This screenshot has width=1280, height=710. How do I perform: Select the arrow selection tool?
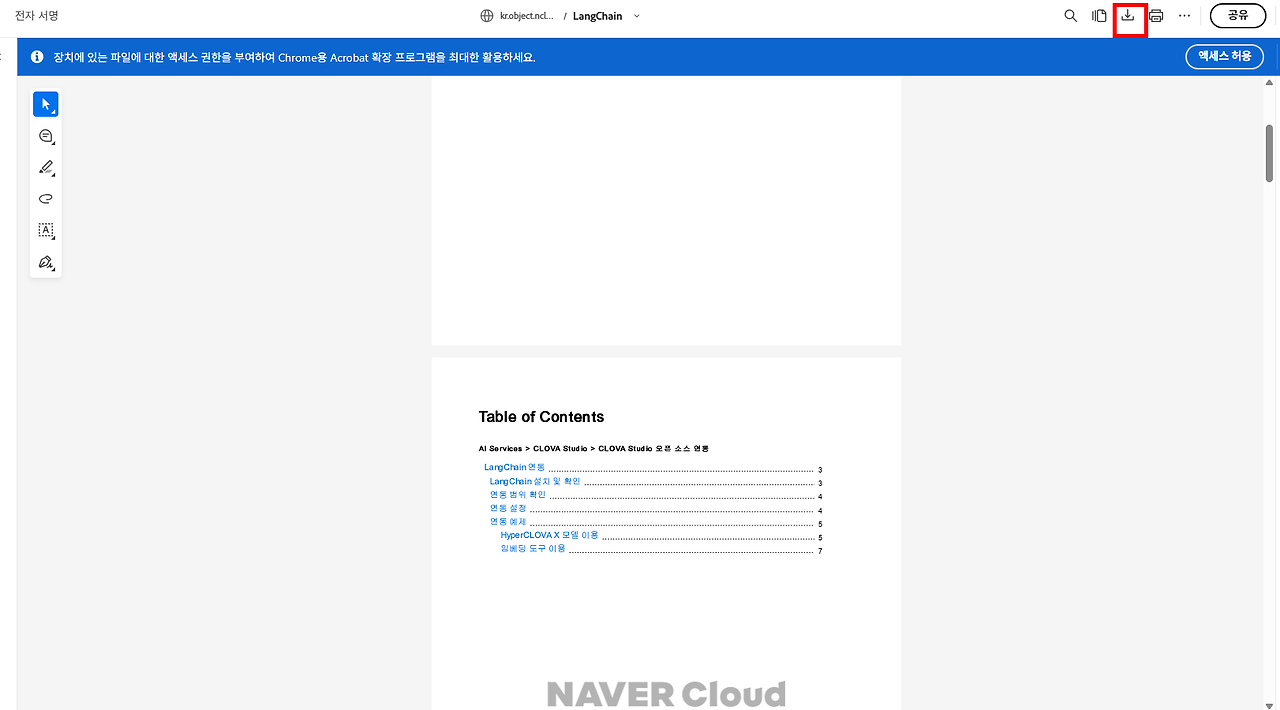click(x=46, y=104)
